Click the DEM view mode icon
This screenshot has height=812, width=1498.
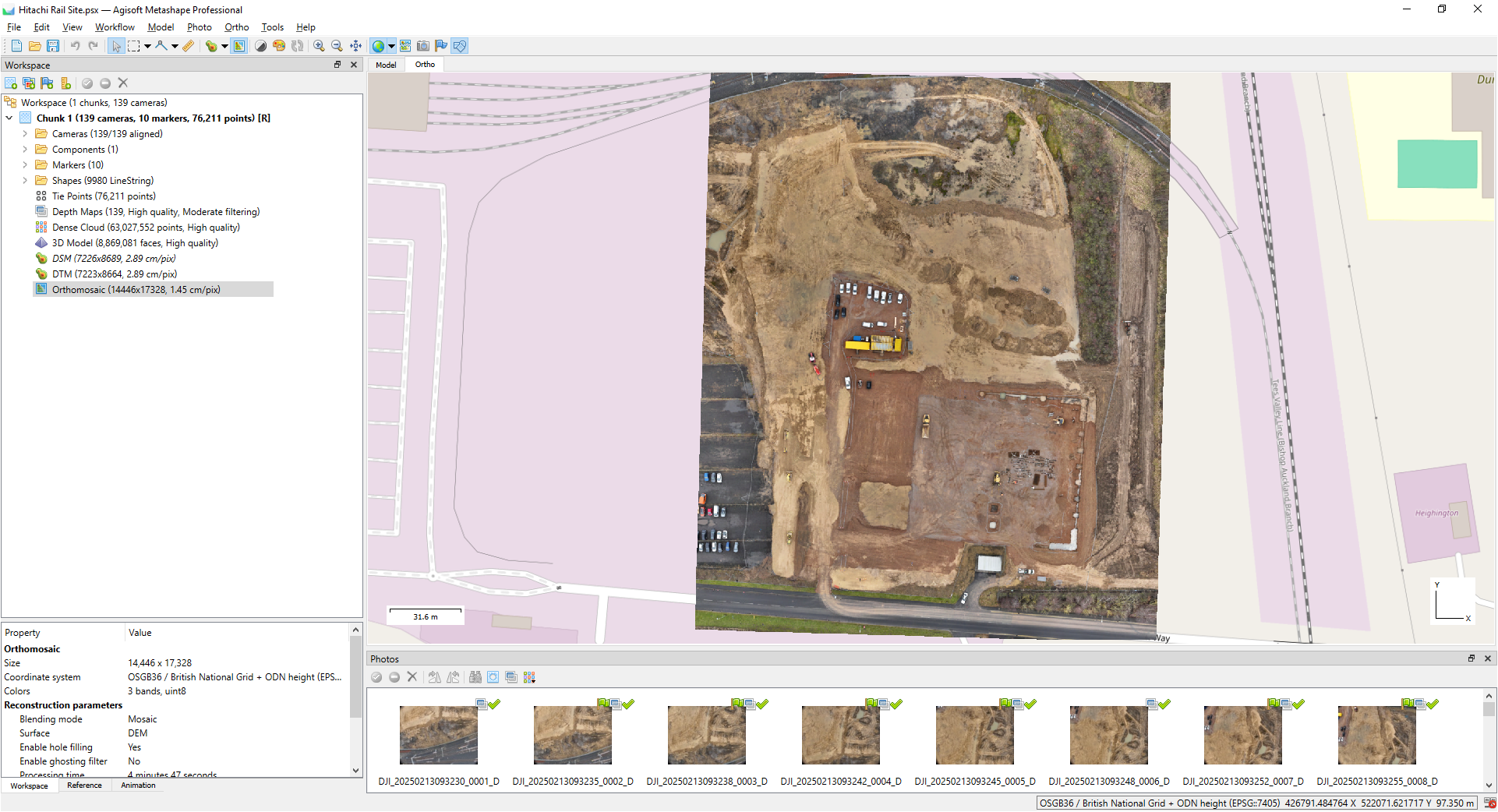pos(211,46)
